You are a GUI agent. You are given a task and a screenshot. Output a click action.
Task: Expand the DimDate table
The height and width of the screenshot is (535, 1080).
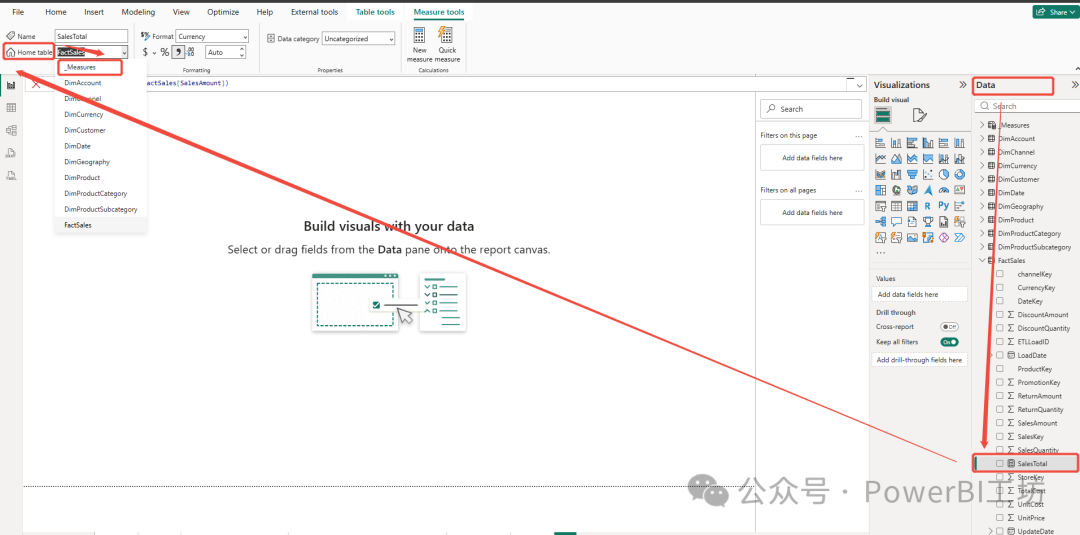[x=982, y=193]
